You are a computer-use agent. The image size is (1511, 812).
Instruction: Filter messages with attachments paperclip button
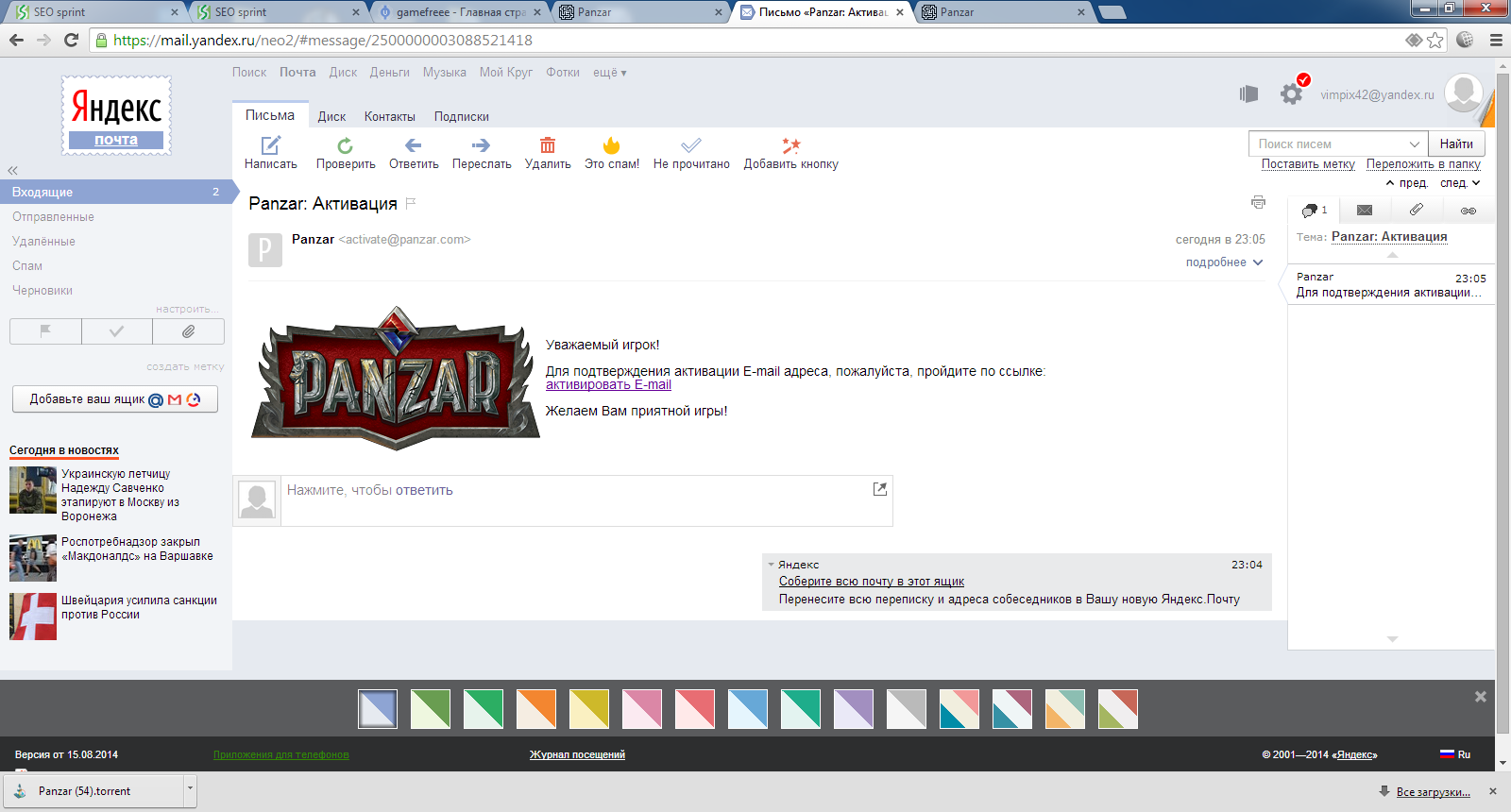188,331
